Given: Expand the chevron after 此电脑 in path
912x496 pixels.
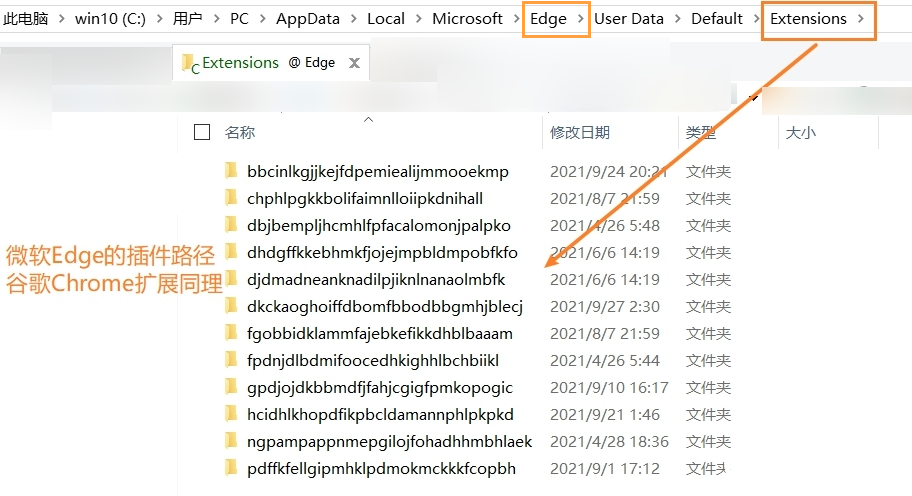Looking at the screenshot, I should point(61,19).
